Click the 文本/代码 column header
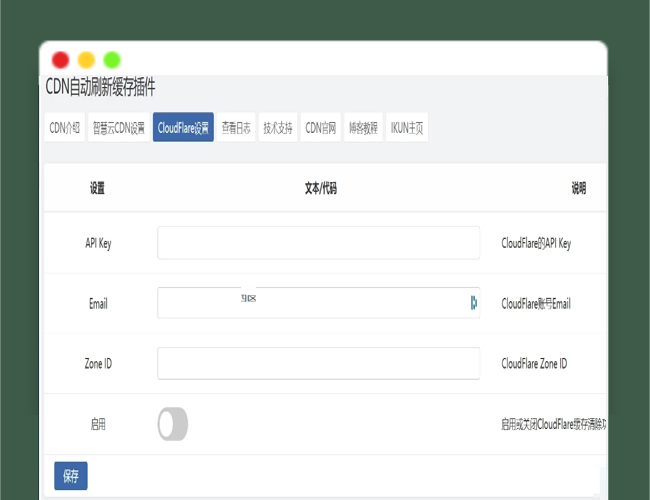 (320, 188)
